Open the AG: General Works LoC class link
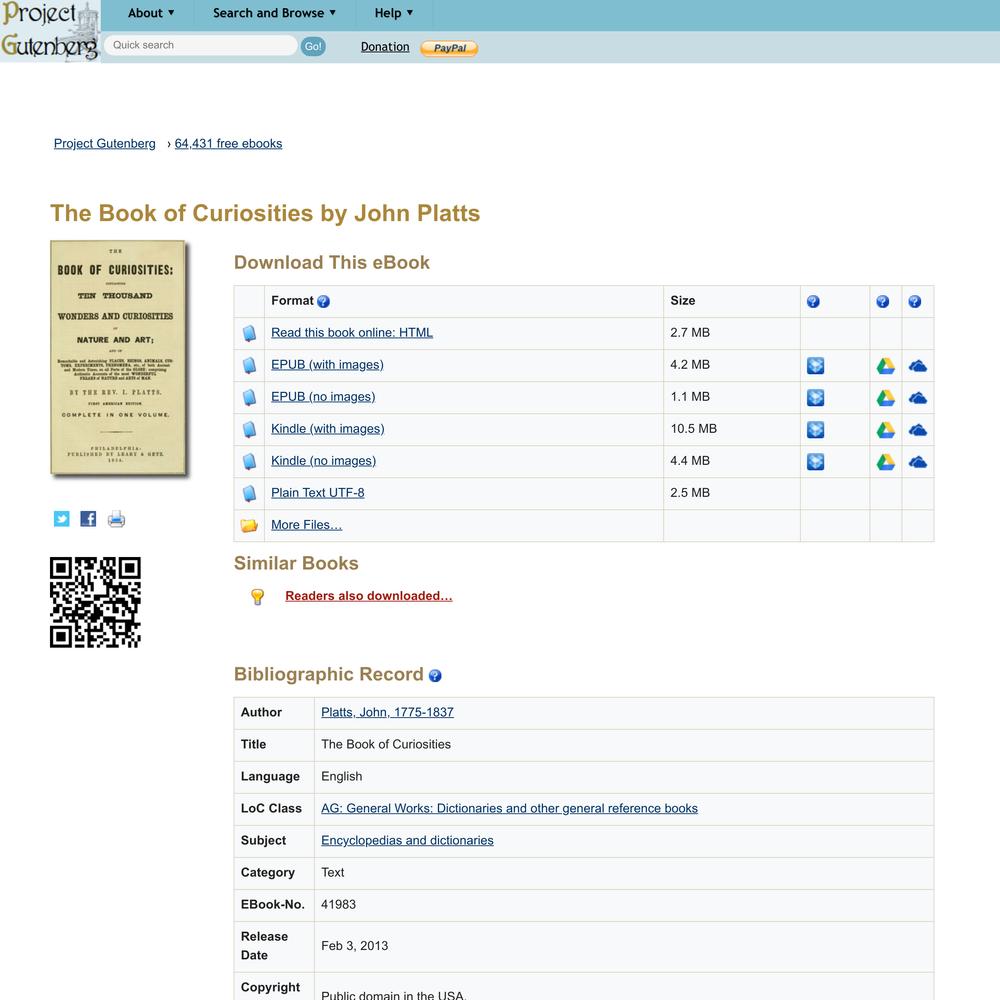The height and width of the screenshot is (1000, 1000). (x=510, y=808)
